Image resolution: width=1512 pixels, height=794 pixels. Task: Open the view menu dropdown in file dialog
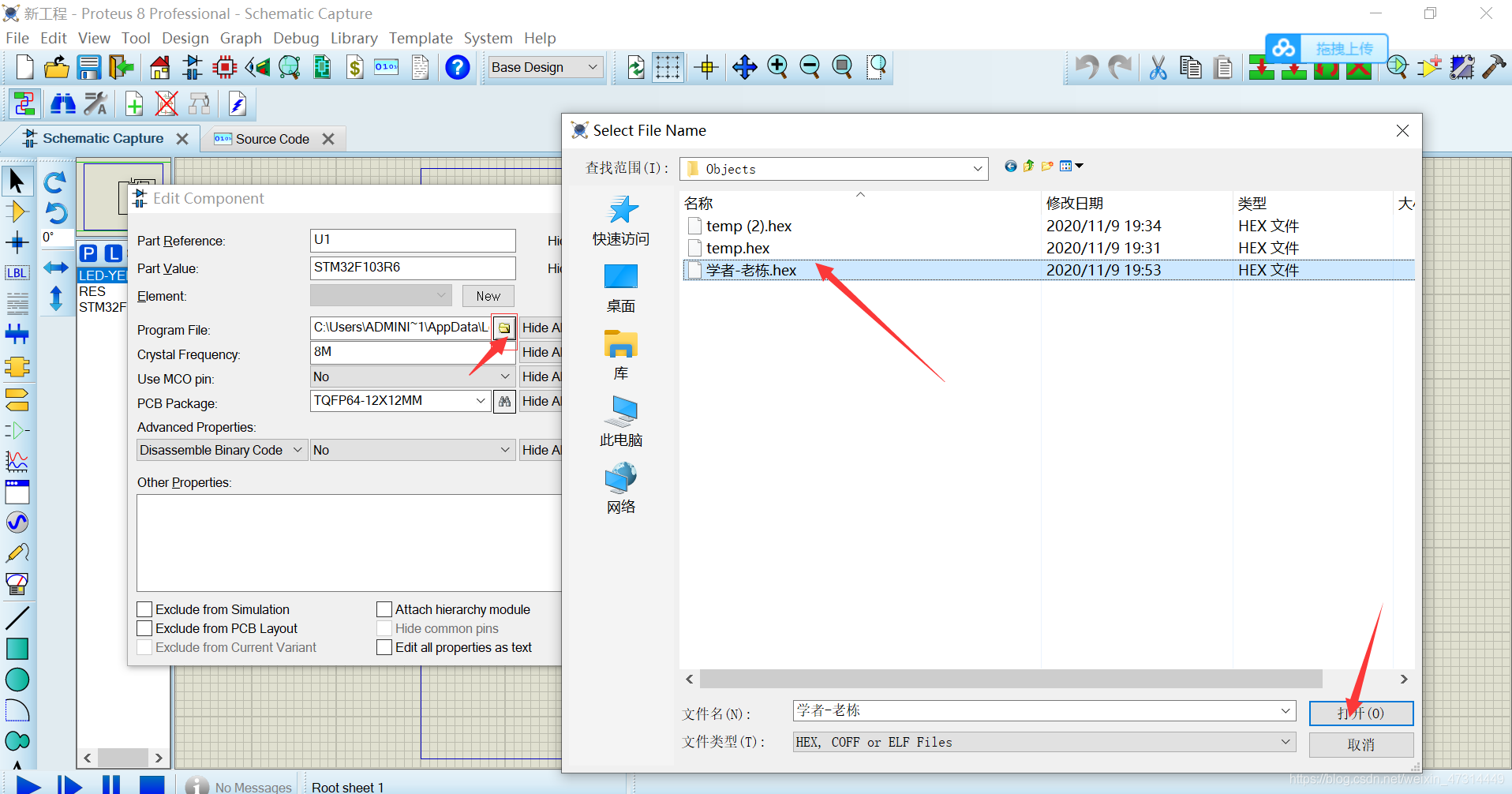[1071, 166]
